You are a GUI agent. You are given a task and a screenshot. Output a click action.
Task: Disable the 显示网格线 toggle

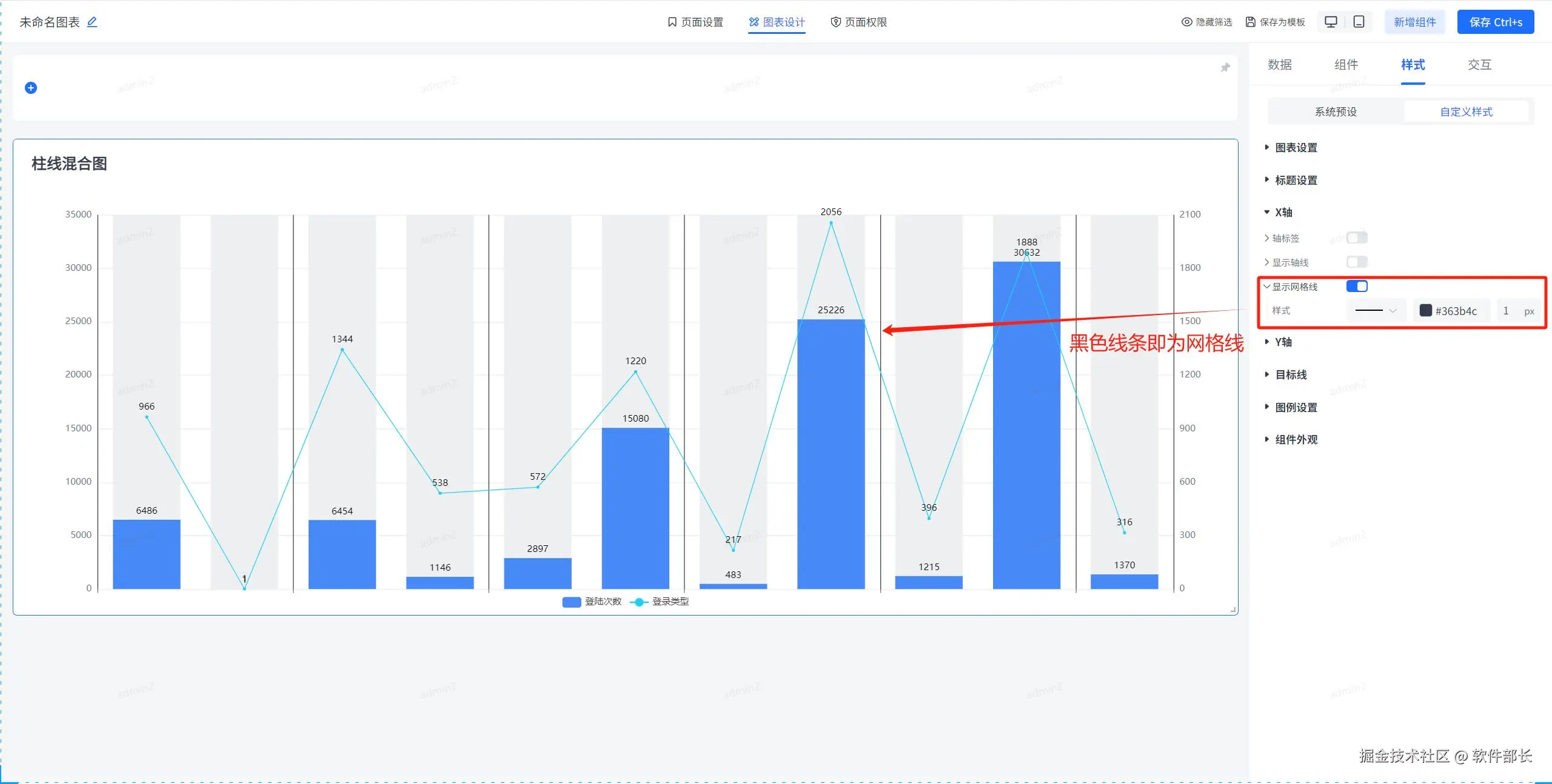1357,287
